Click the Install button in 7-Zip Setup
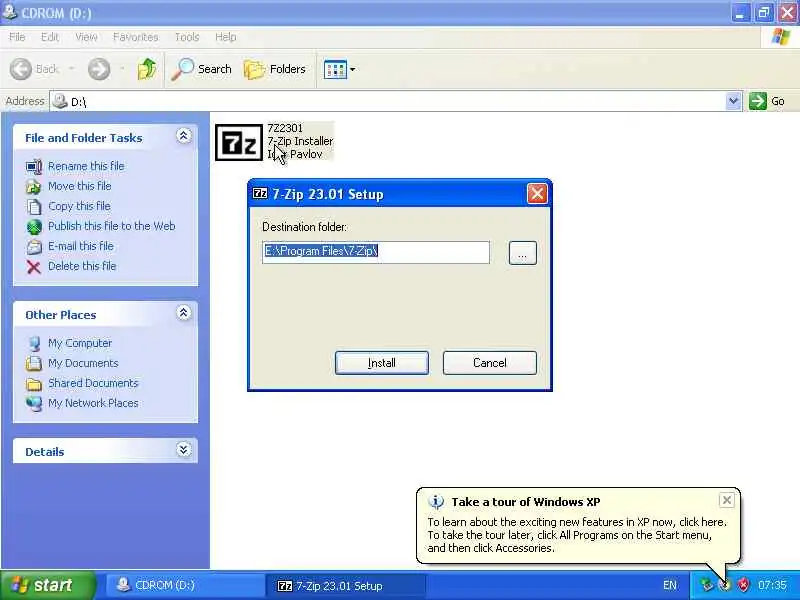This screenshot has width=800, height=600. tap(382, 363)
